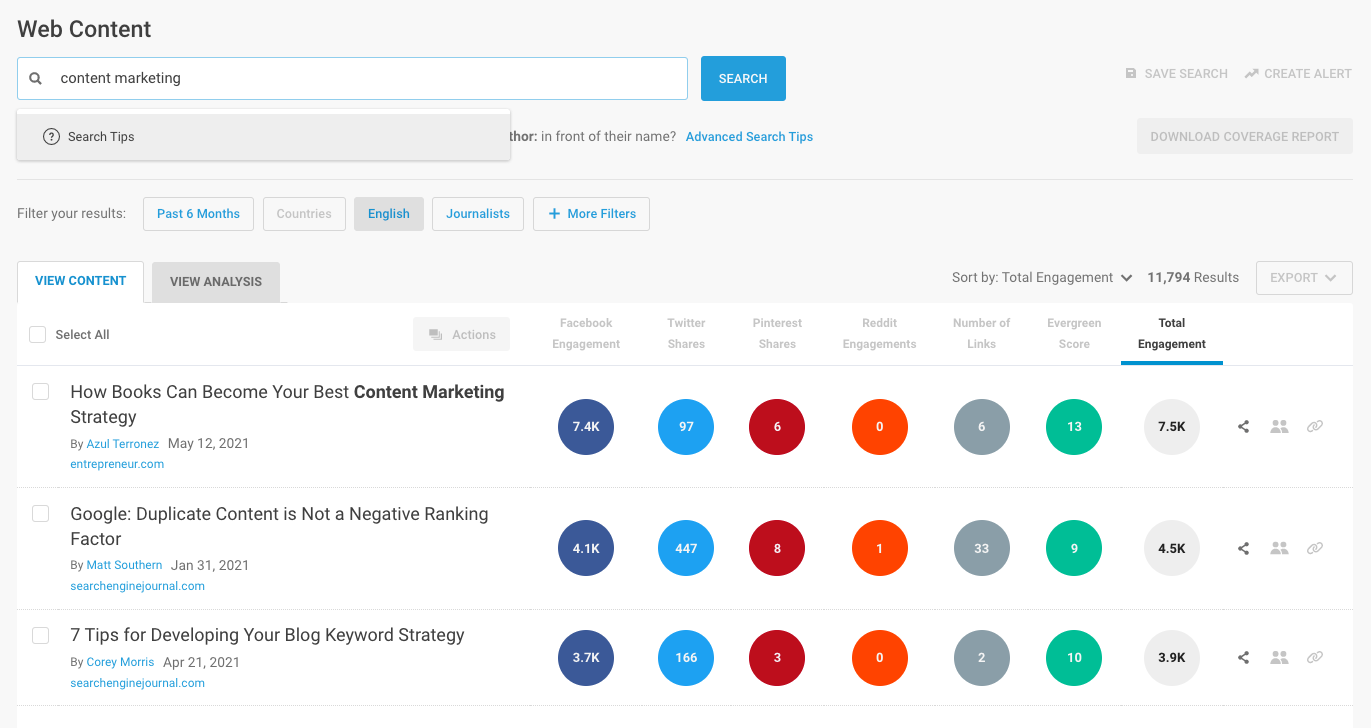Click the green Evergreen Score 13 circle
1371x728 pixels.
1073,427
